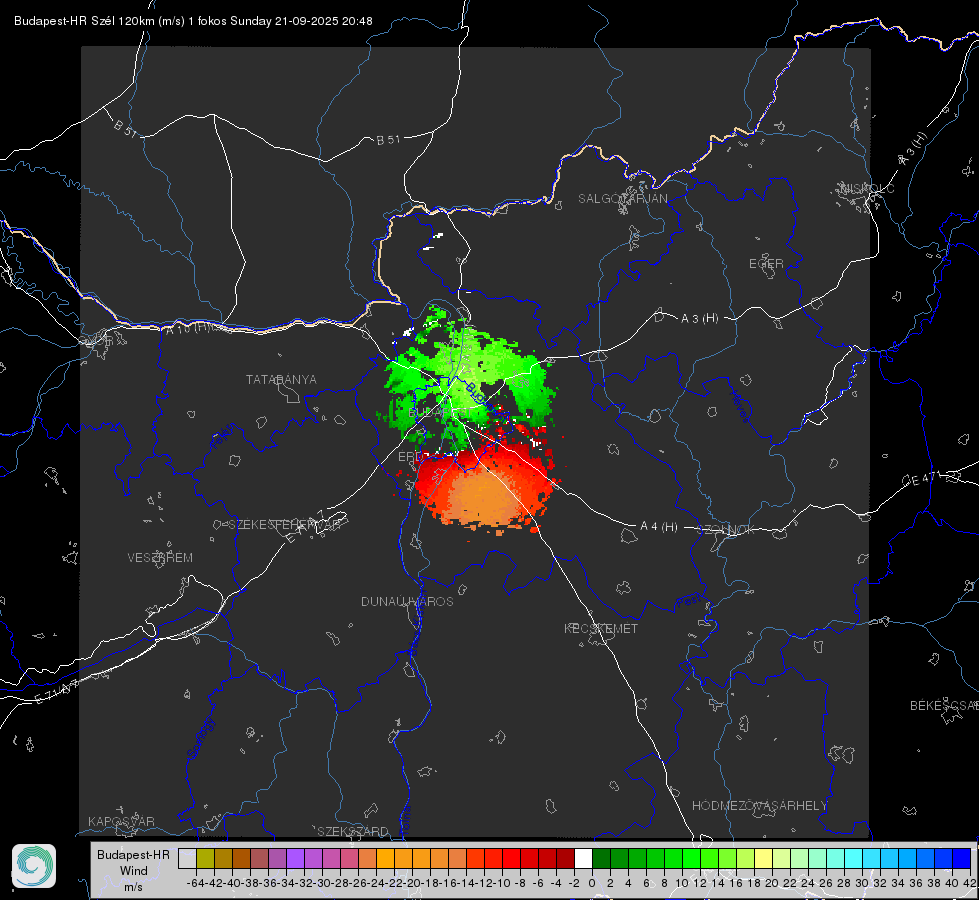This screenshot has height=900, width=979.
Task: Select the light gray first legend swatch
Action: [187, 858]
